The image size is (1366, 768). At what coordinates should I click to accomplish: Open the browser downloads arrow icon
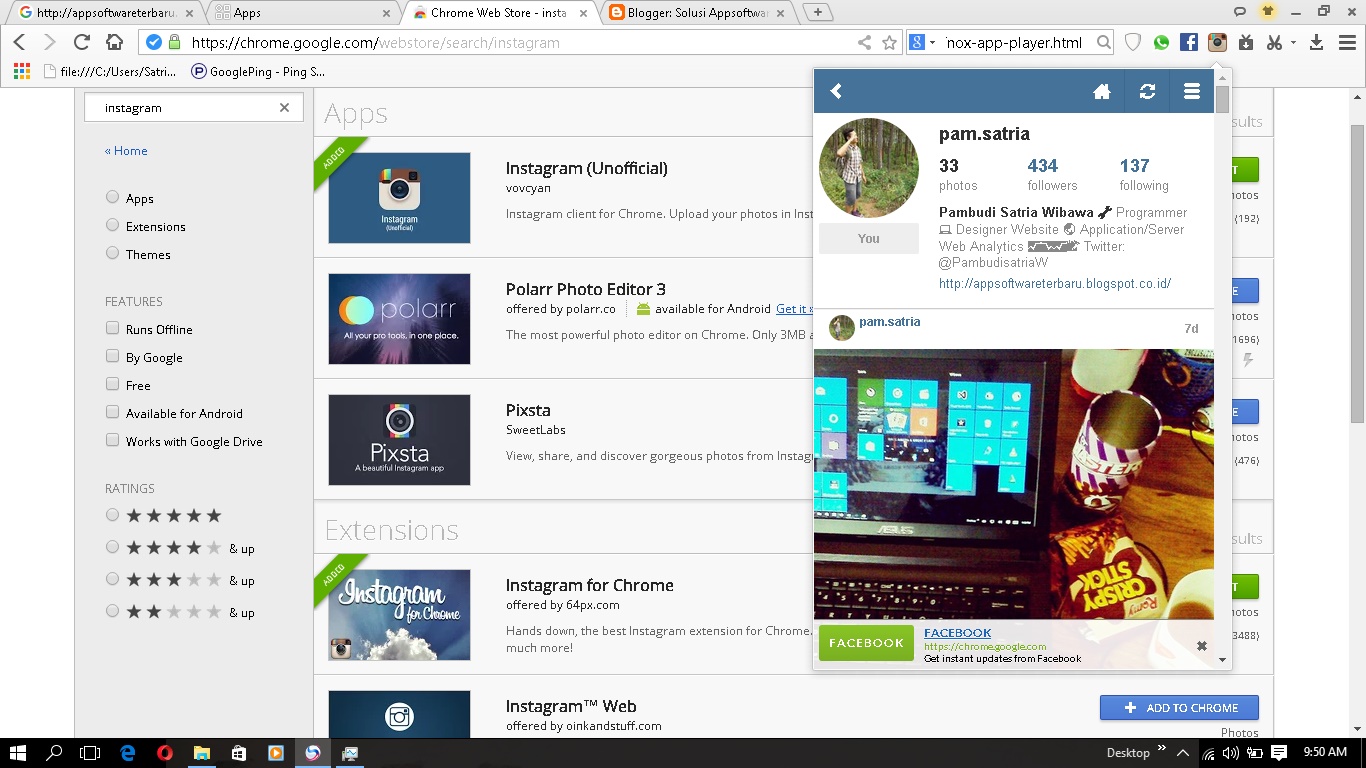1316,42
